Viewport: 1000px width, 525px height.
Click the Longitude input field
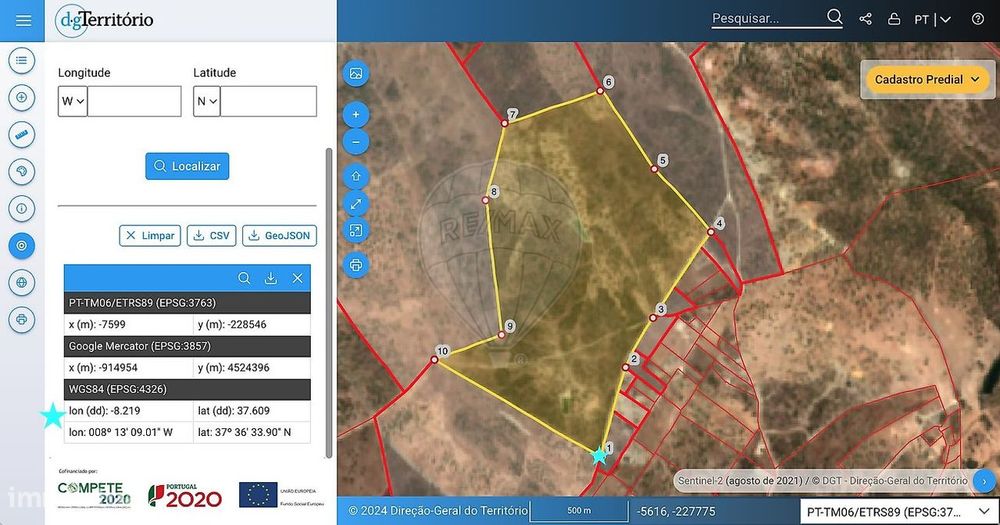tap(134, 101)
